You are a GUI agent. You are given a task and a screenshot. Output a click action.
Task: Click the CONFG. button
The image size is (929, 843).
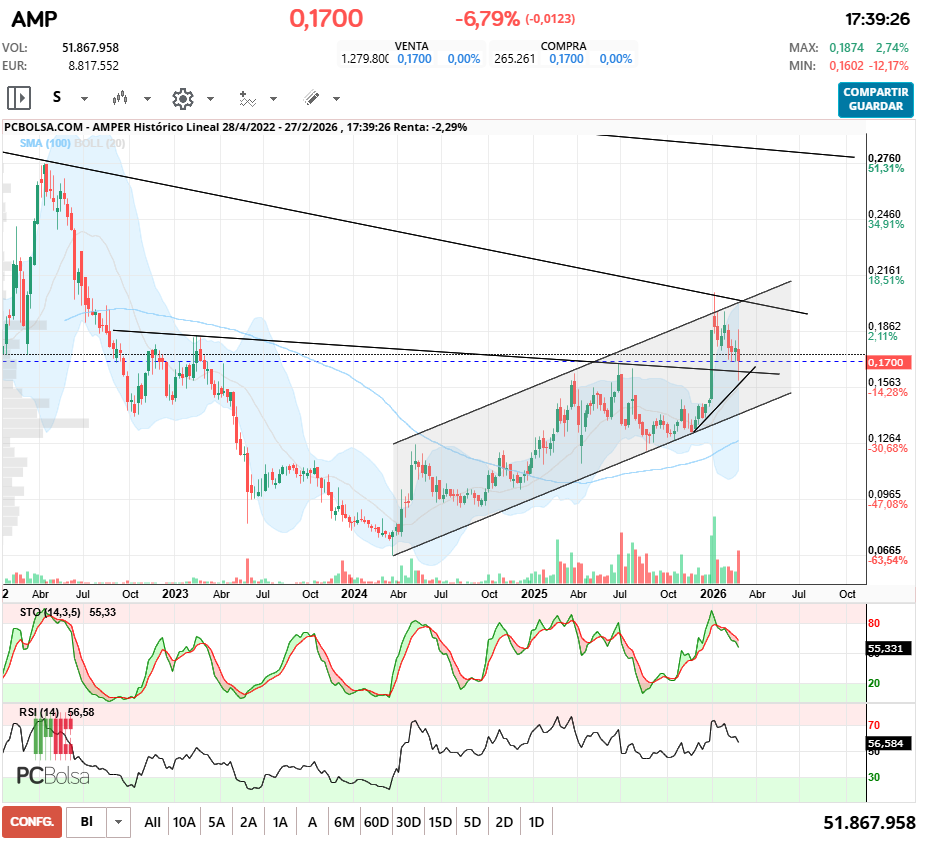pos(32,822)
